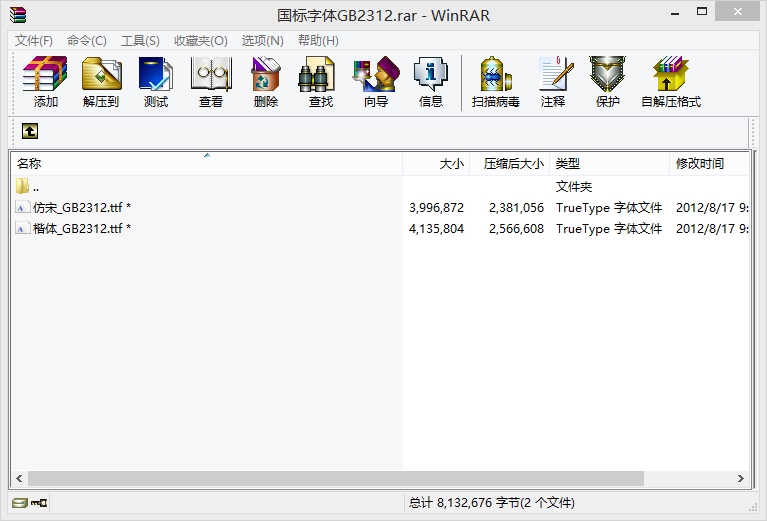Click size value 4,135,804

[436, 229]
